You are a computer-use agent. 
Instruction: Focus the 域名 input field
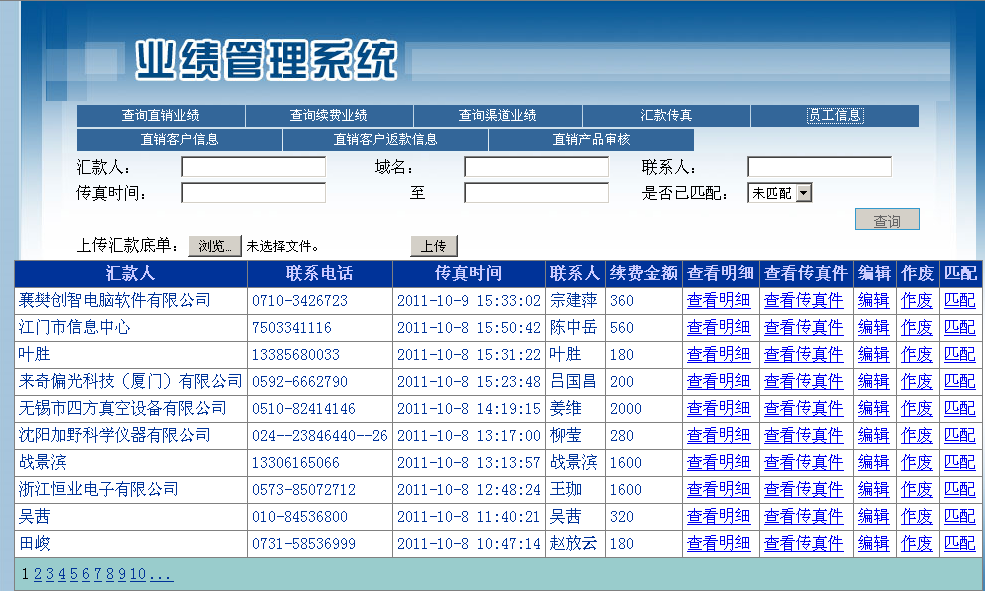(536, 167)
